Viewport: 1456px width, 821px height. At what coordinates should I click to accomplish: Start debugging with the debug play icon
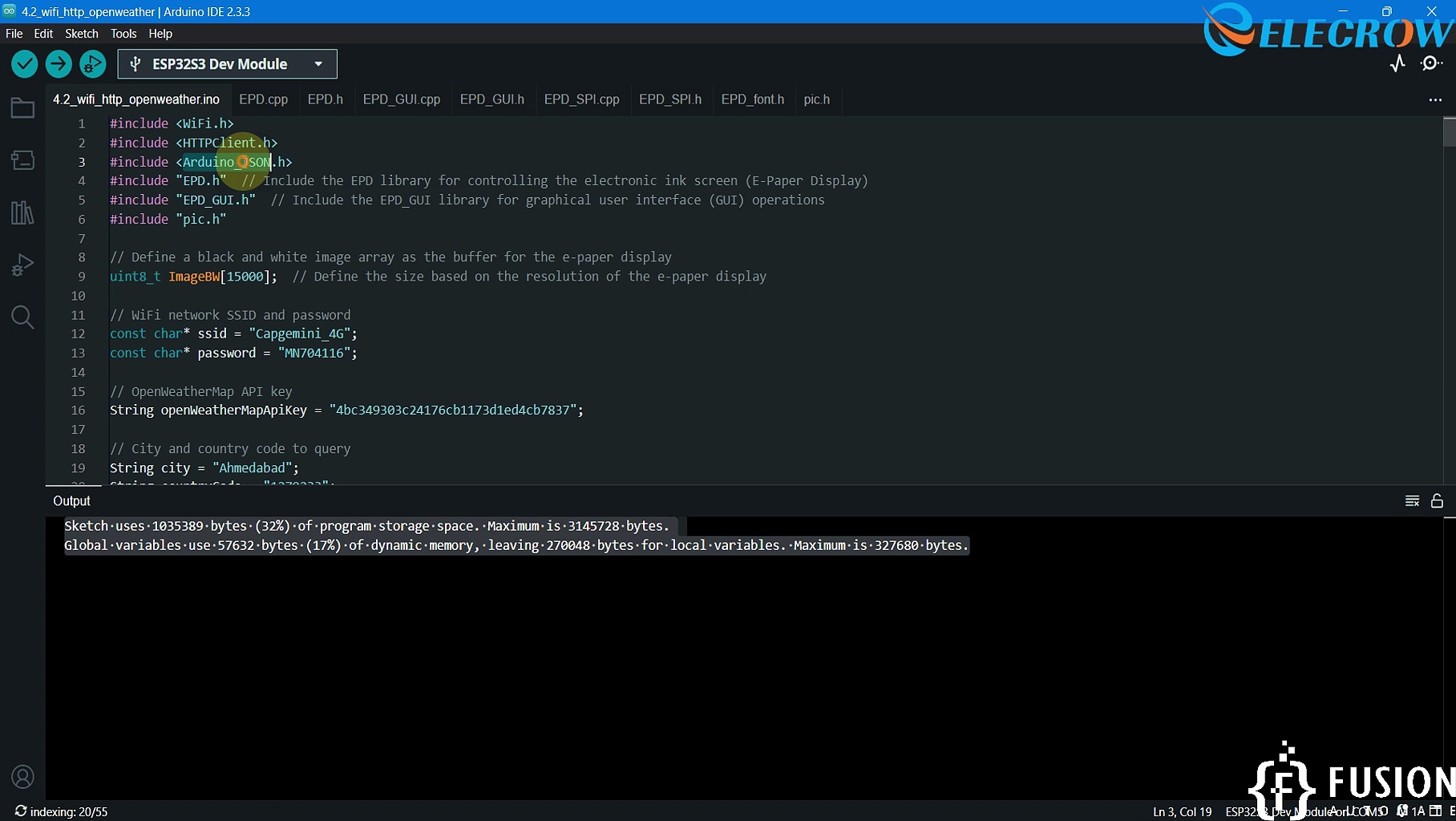click(x=92, y=64)
